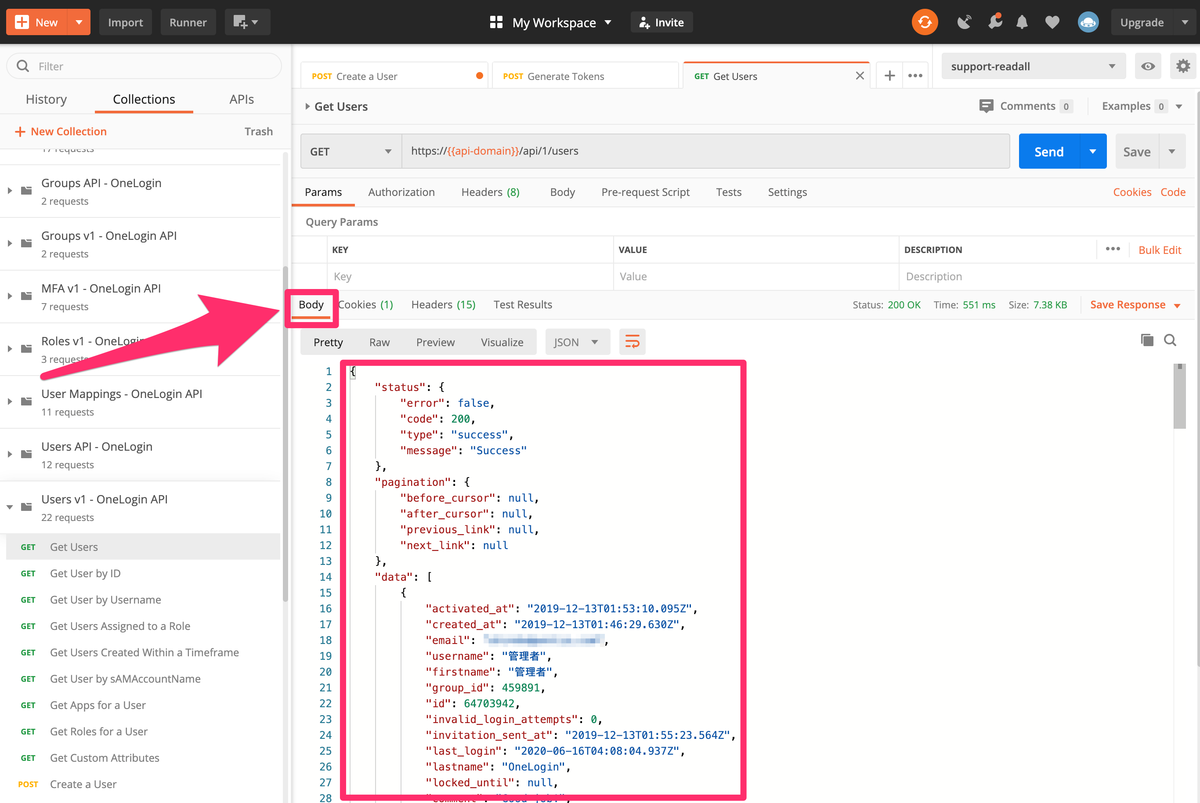This screenshot has width=1200, height=803.
Task: Click the request URL field
Action: tap(706, 152)
